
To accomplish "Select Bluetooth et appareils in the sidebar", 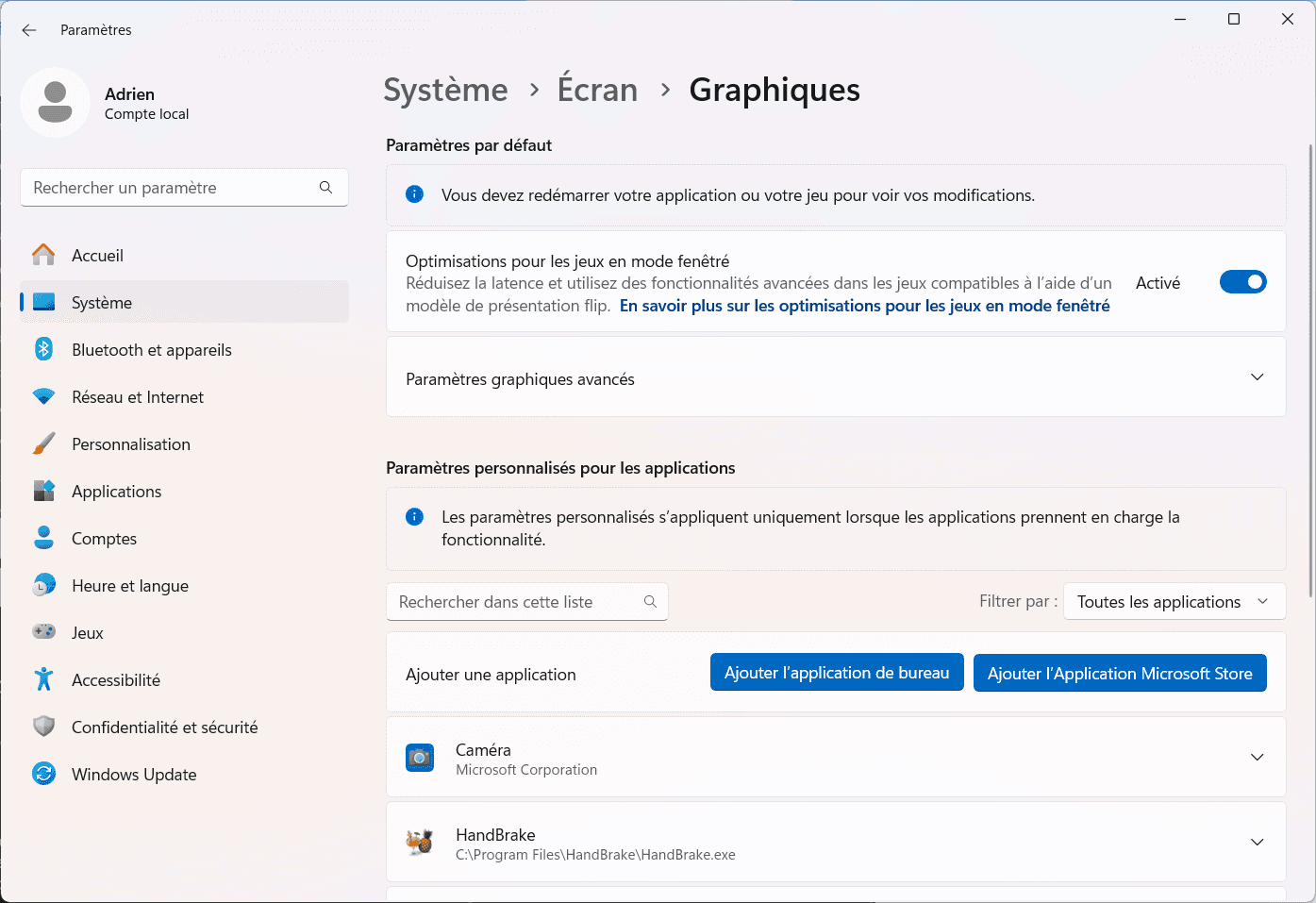I will click(184, 349).
